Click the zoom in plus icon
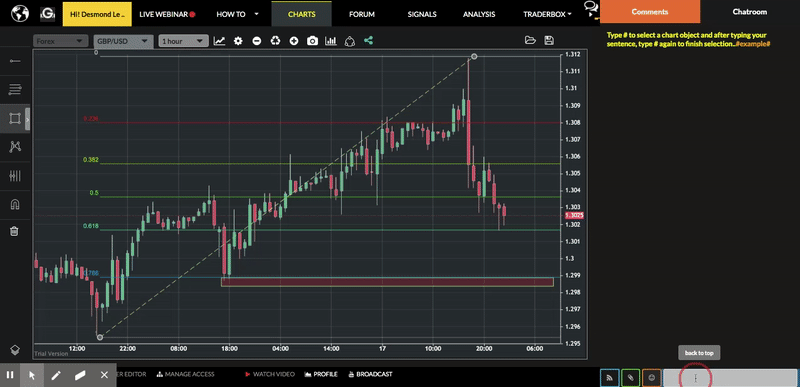Viewport: 800px width, 387px height. point(294,41)
